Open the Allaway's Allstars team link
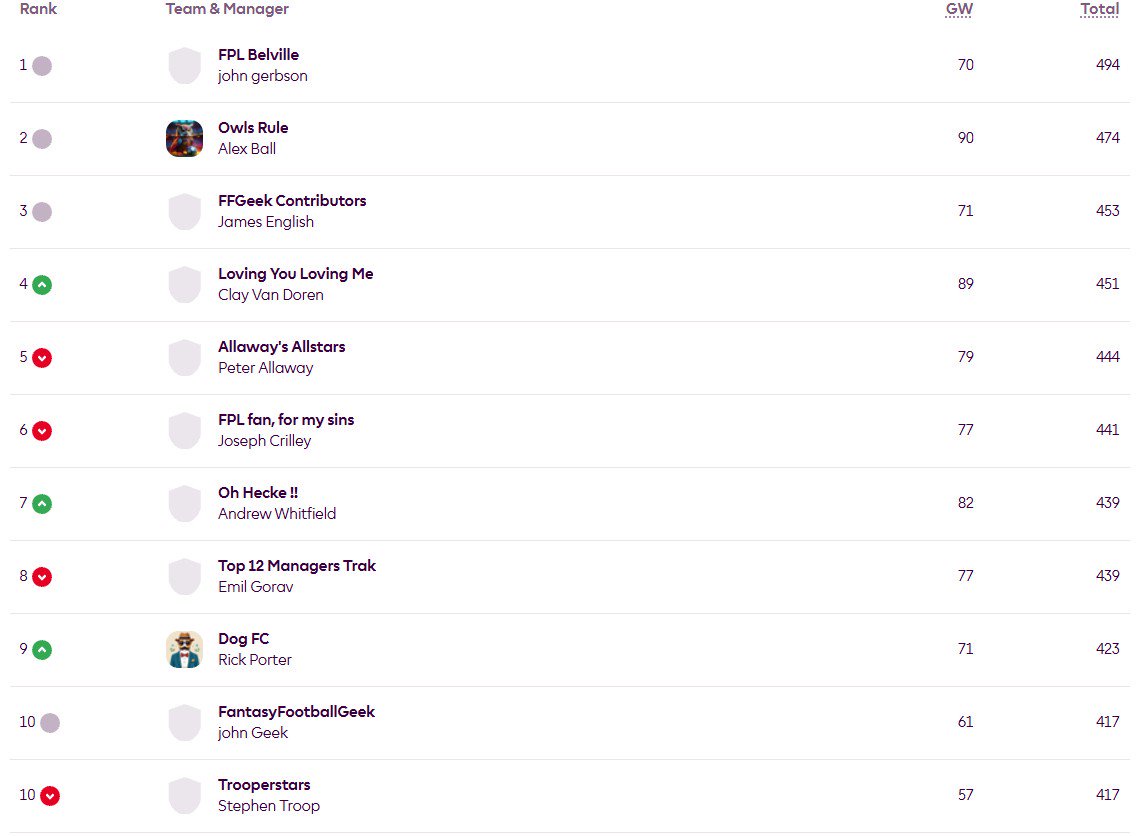1147x836 pixels. pyautogui.click(x=282, y=347)
